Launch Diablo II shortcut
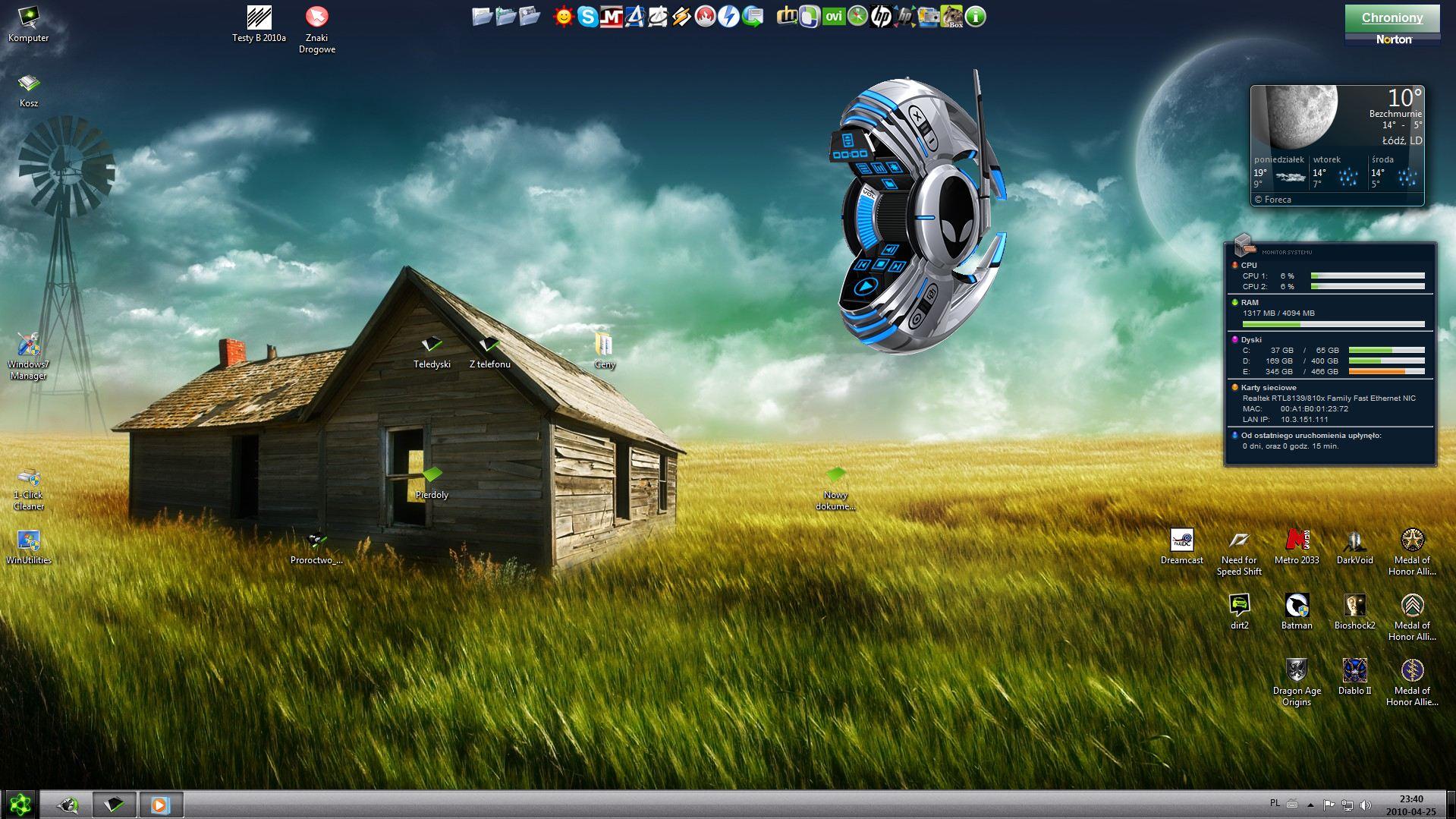1456x819 pixels. (x=1354, y=677)
